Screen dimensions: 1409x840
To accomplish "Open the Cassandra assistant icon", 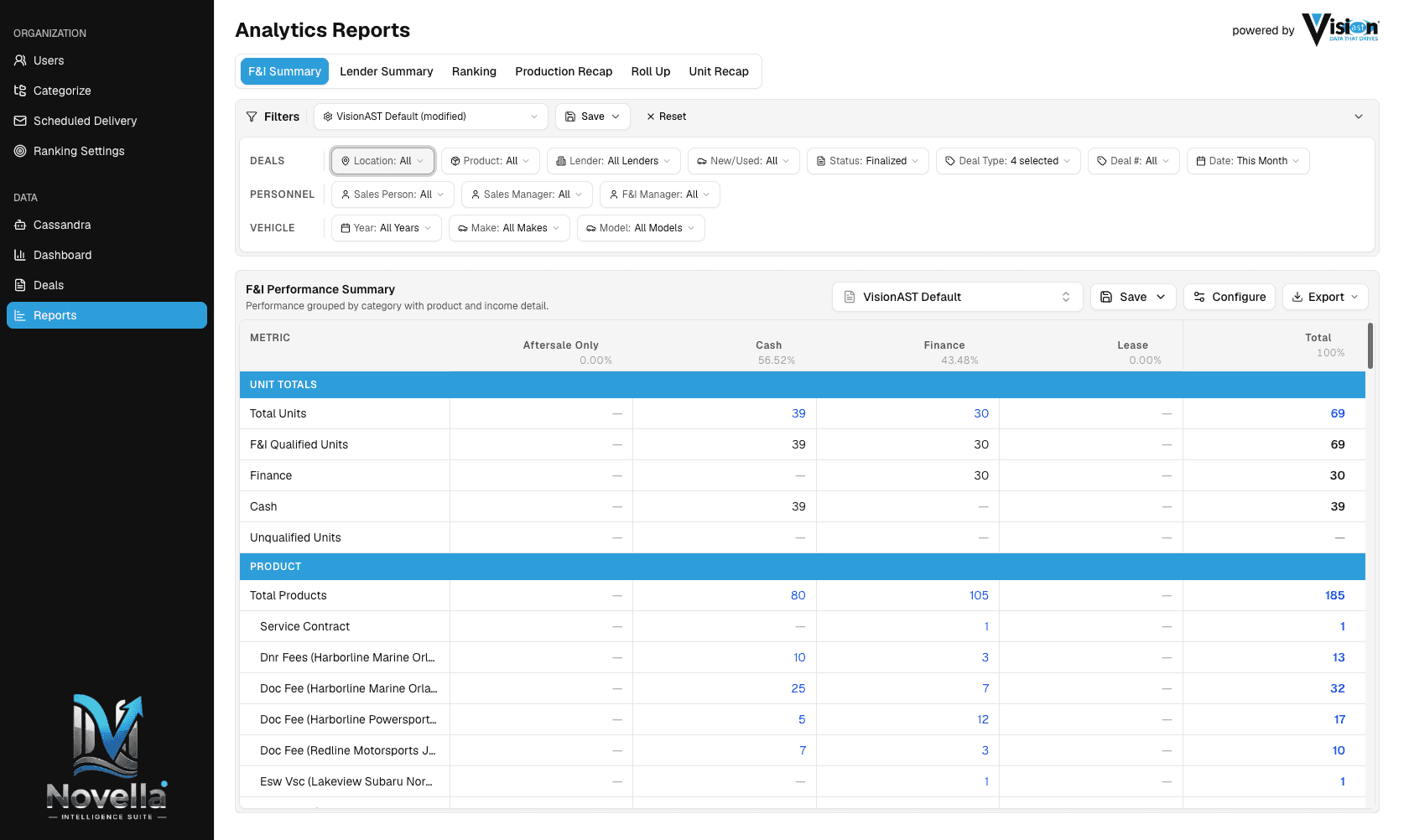I will click(x=20, y=225).
